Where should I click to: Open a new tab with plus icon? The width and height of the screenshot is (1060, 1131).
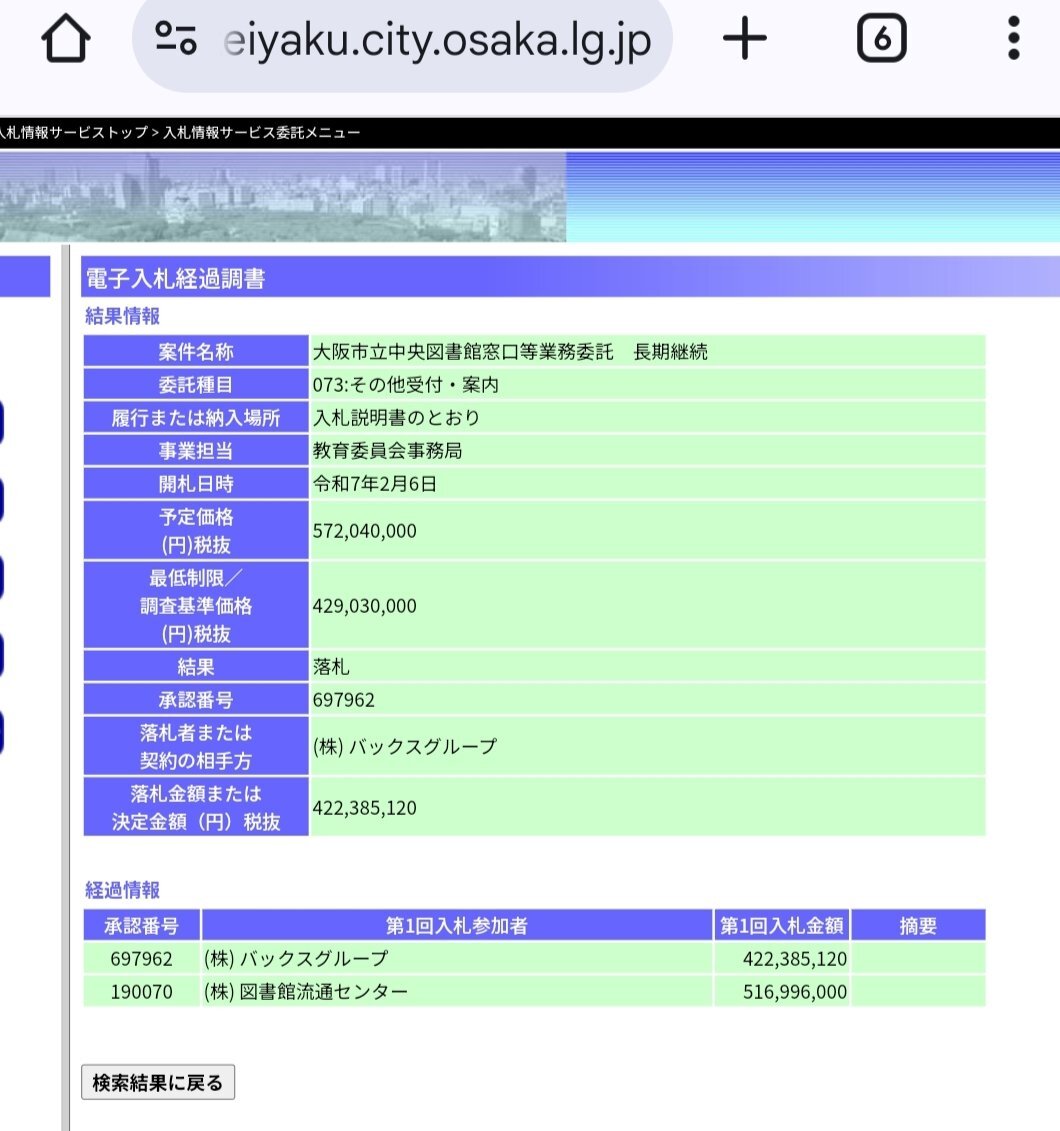pyautogui.click(x=744, y=38)
